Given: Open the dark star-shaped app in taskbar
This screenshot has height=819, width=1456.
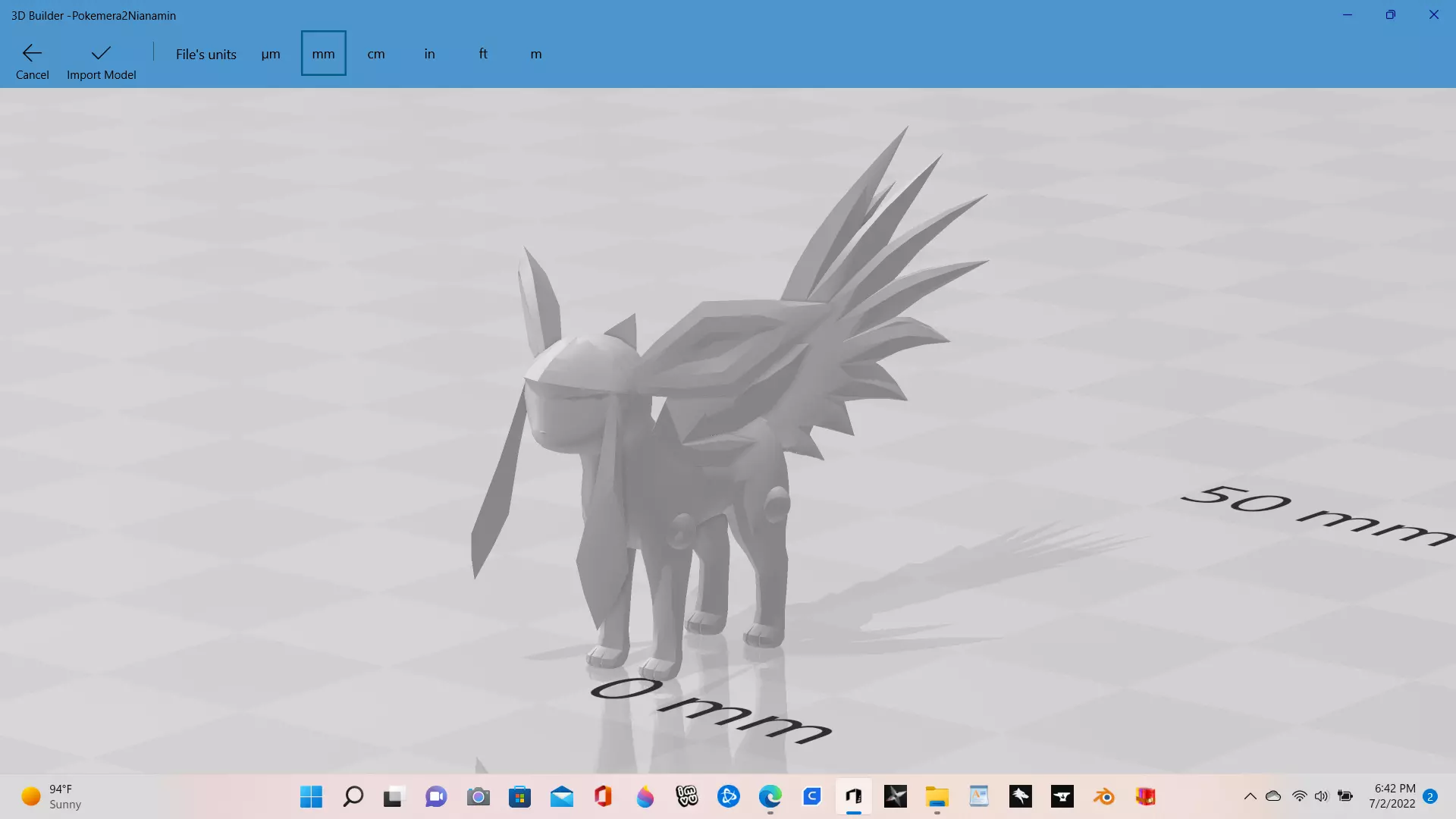Looking at the screenshot, I should point(896,796).
